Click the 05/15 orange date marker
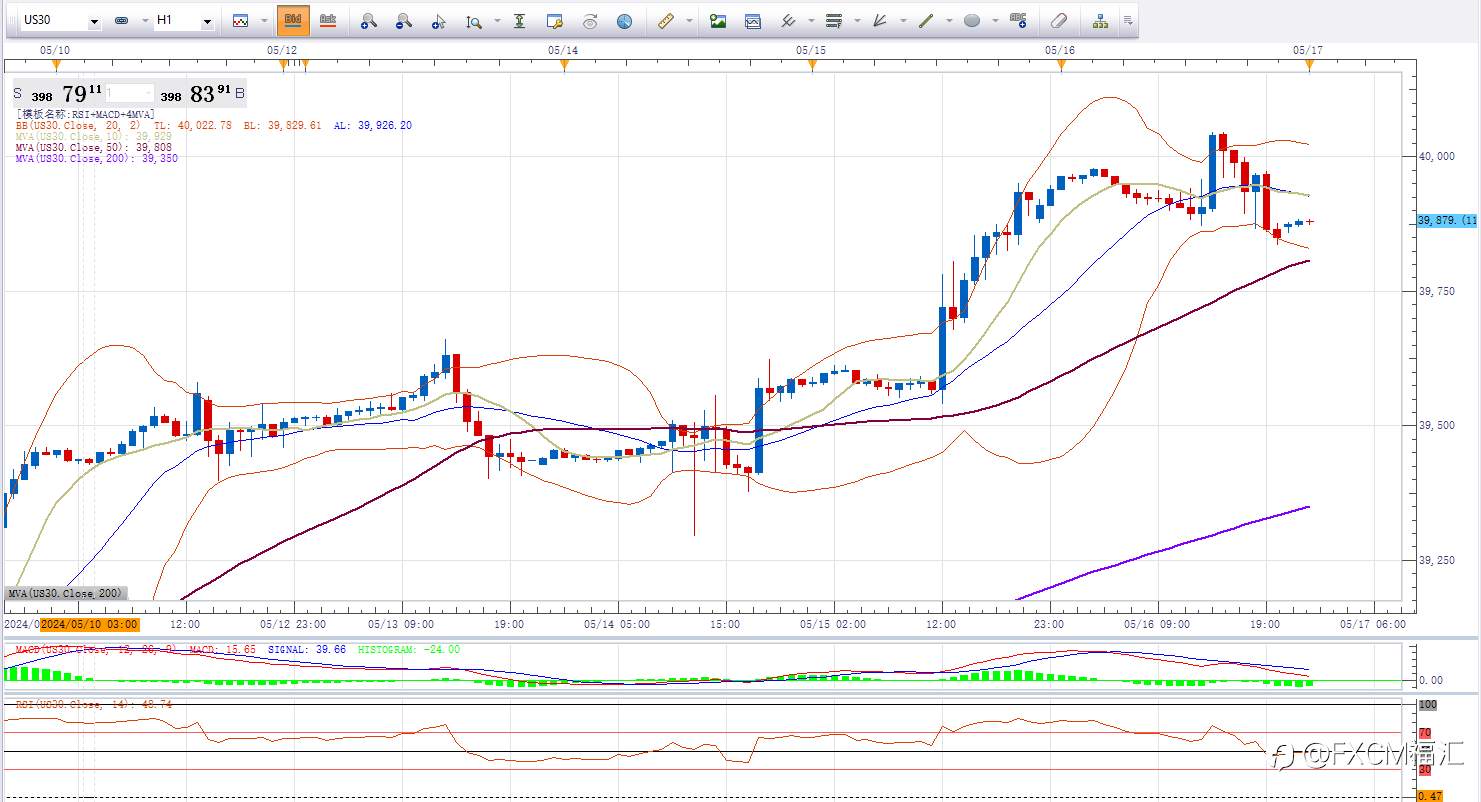The height and width of the screenshot is (802, 1481). pyautogui.click(x=811, y=65)
